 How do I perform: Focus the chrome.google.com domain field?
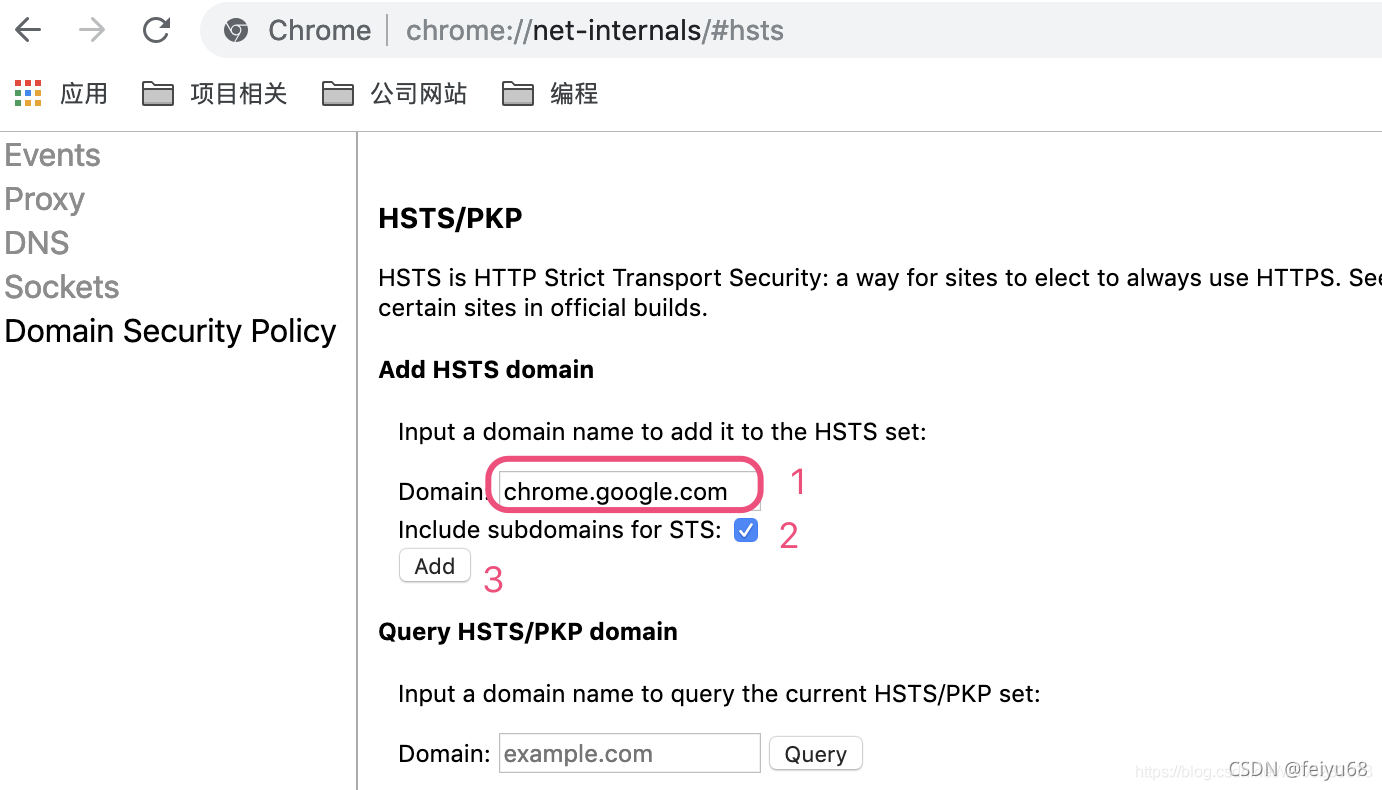point(629,491)
